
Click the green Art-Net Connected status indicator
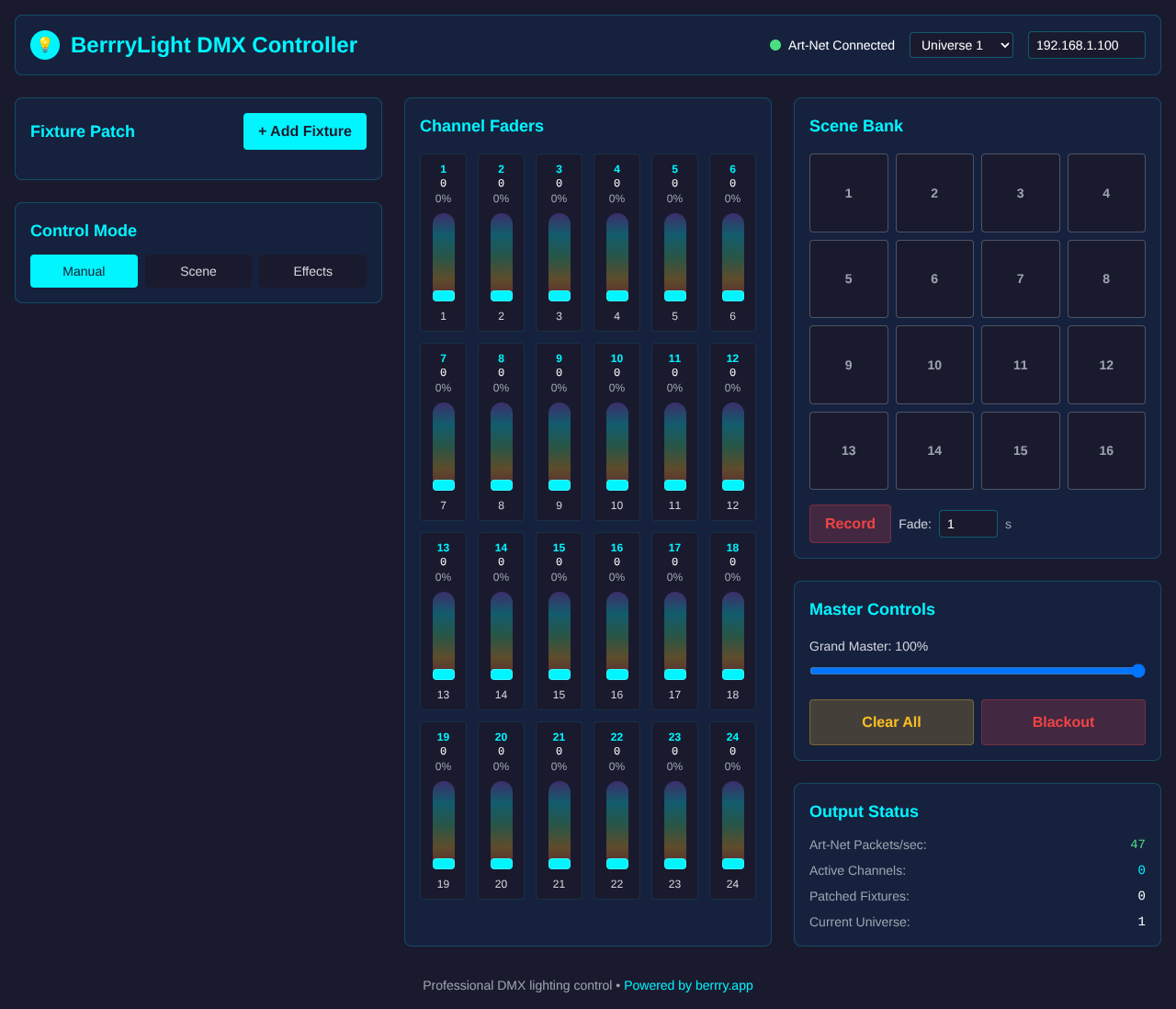[x=775, y=44]
